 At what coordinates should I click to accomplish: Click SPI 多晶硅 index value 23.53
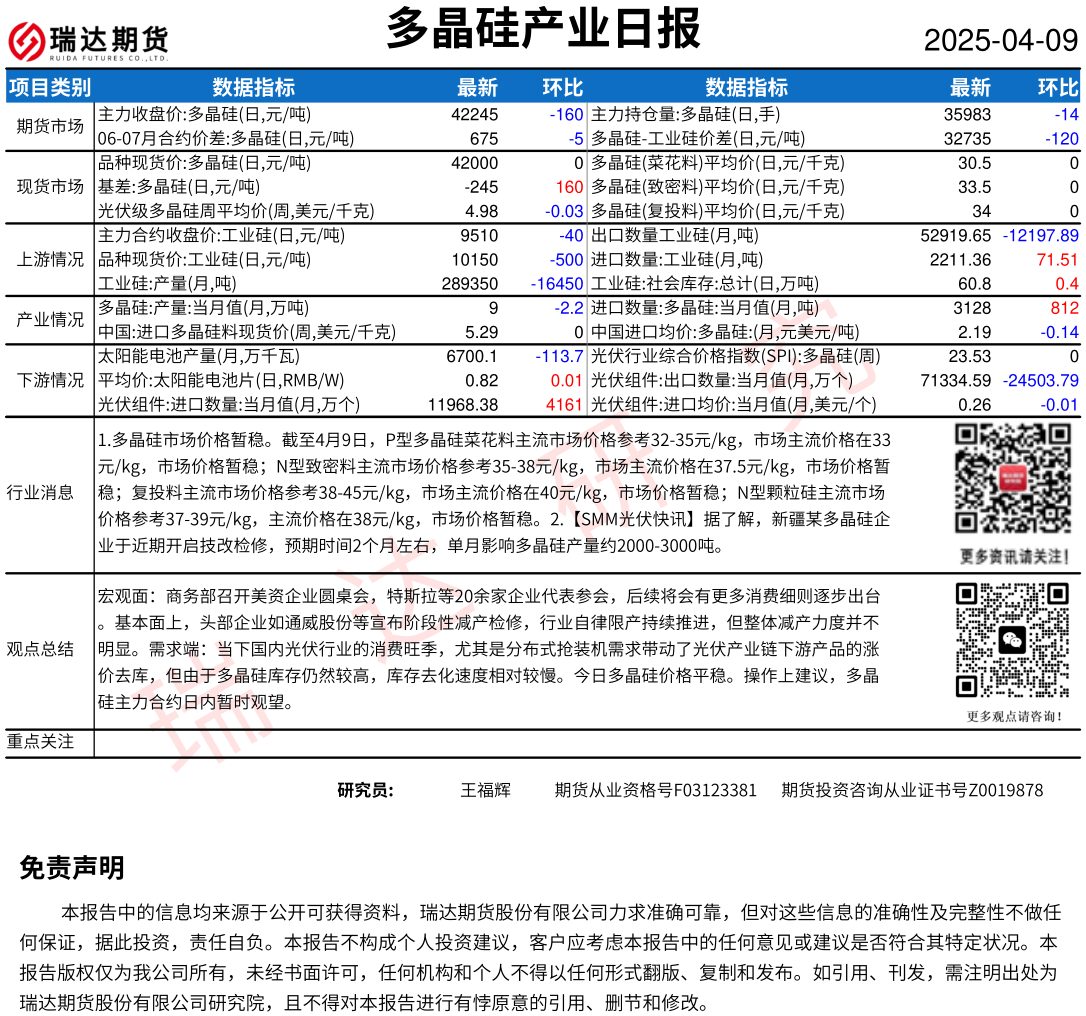[x=970, y=357]
